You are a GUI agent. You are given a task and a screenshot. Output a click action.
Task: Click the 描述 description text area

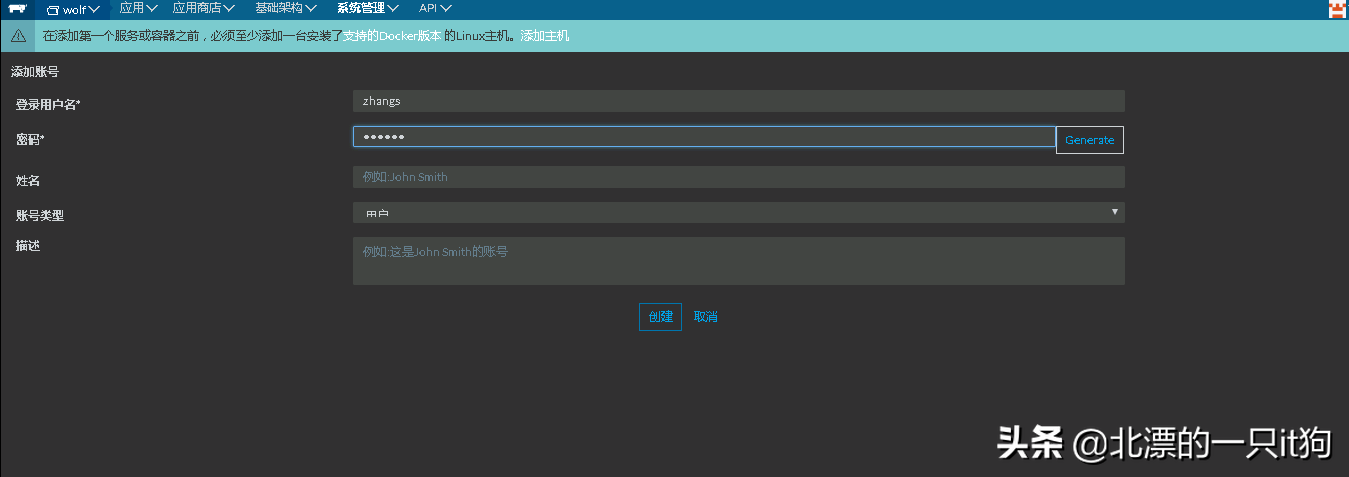pyautogui.click(x=738, y=261)
